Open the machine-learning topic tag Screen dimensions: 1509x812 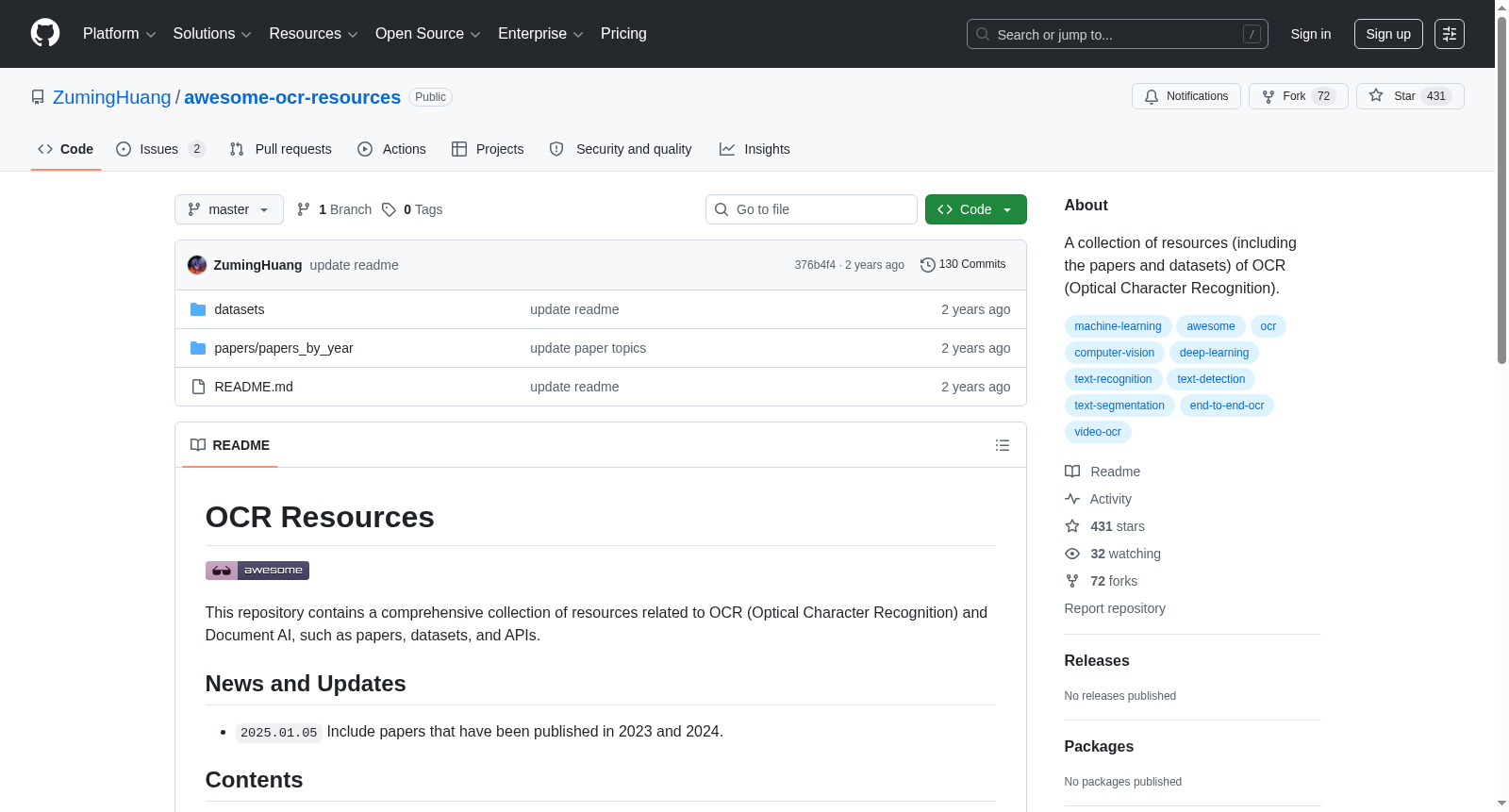(1118, 326)
